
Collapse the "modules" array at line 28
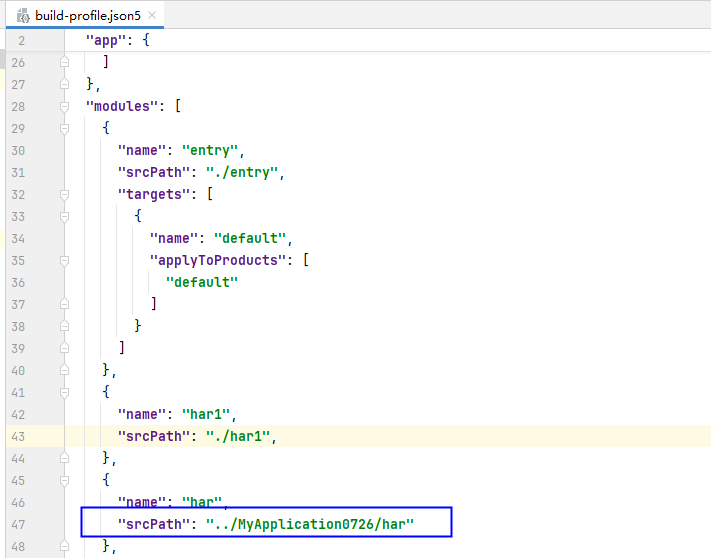pyautogui.click(x=66, y=107)
